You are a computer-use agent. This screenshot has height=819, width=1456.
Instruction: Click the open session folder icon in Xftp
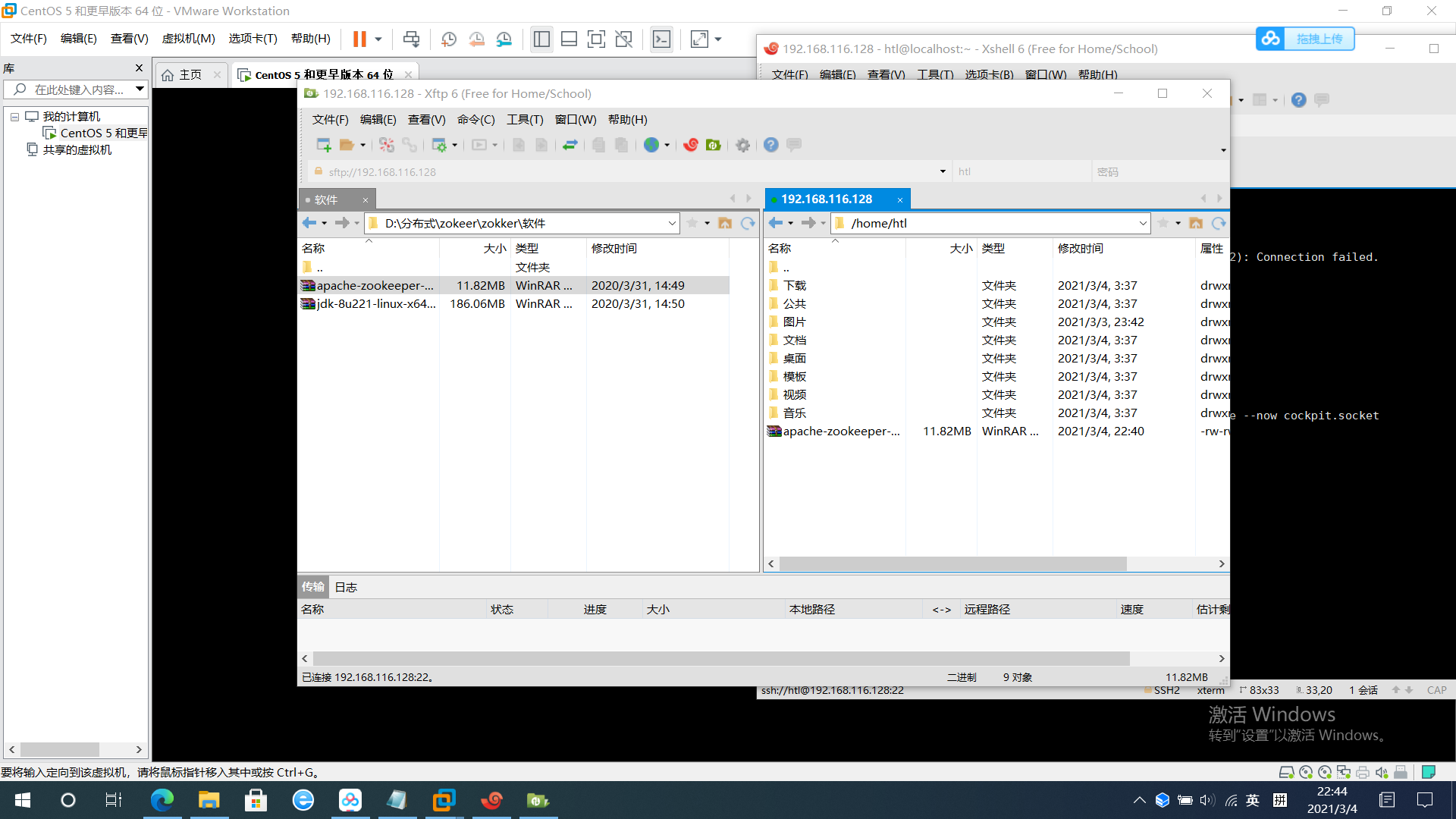pyautogui.click(x=347, y=145)
